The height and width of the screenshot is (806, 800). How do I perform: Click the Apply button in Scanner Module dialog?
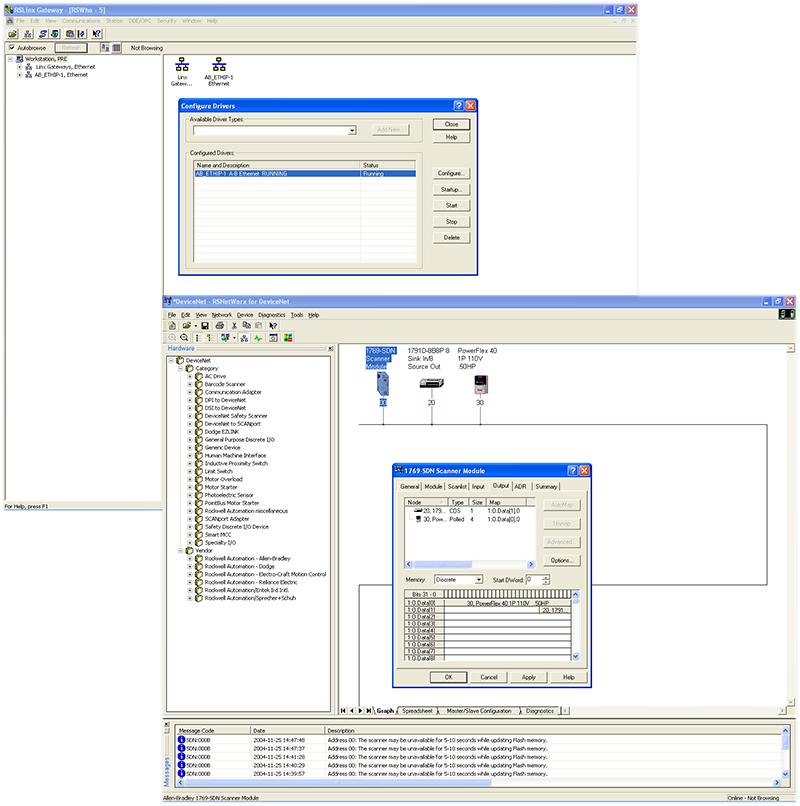coord(528,677)
